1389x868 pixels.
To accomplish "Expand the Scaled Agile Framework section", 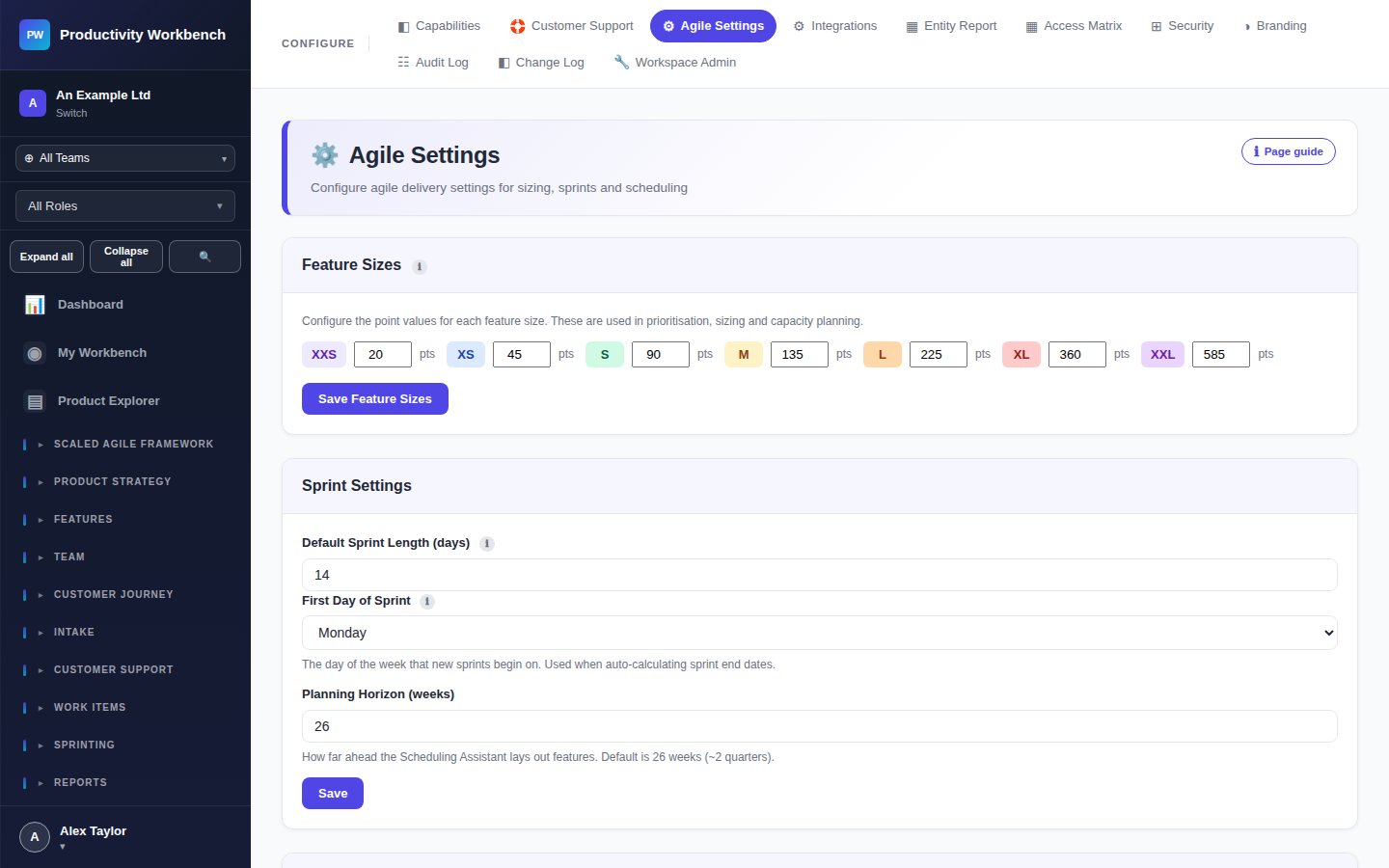I will click(x=125, y=445).
